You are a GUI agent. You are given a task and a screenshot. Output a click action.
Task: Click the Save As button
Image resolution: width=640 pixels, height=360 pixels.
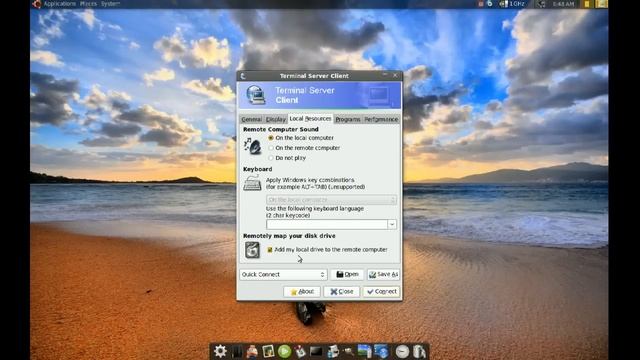(x=383, y=274)
